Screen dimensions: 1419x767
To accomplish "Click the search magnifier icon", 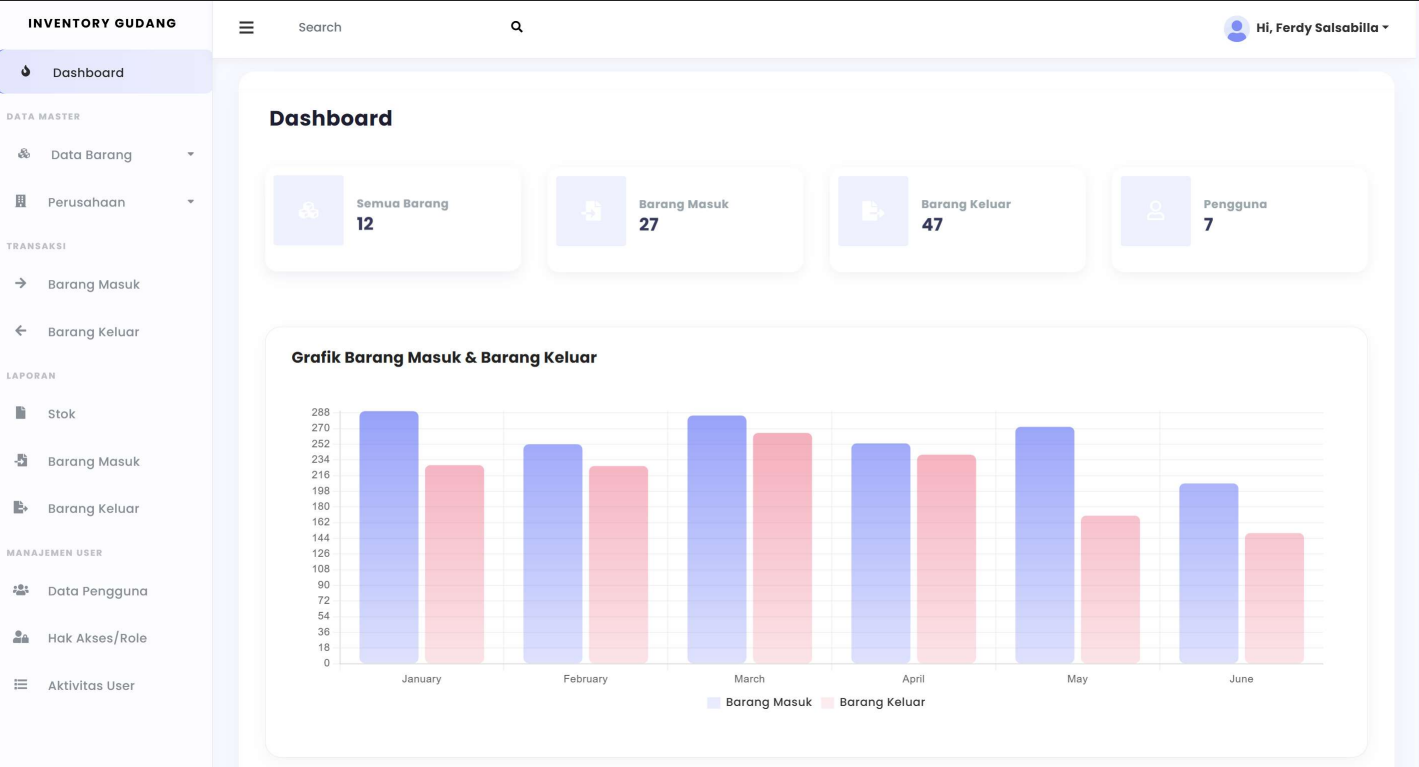I will [x=517, y=27].
